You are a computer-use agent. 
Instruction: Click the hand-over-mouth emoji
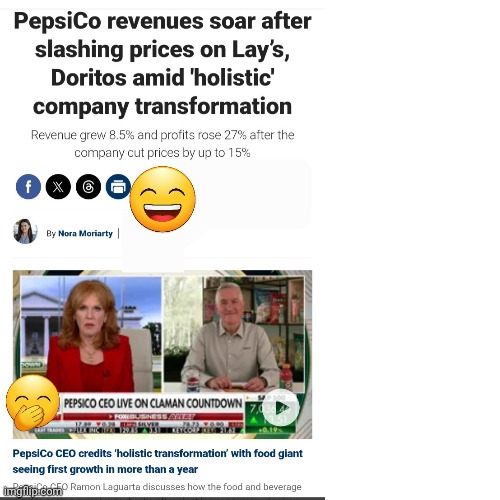coord(32,402)
